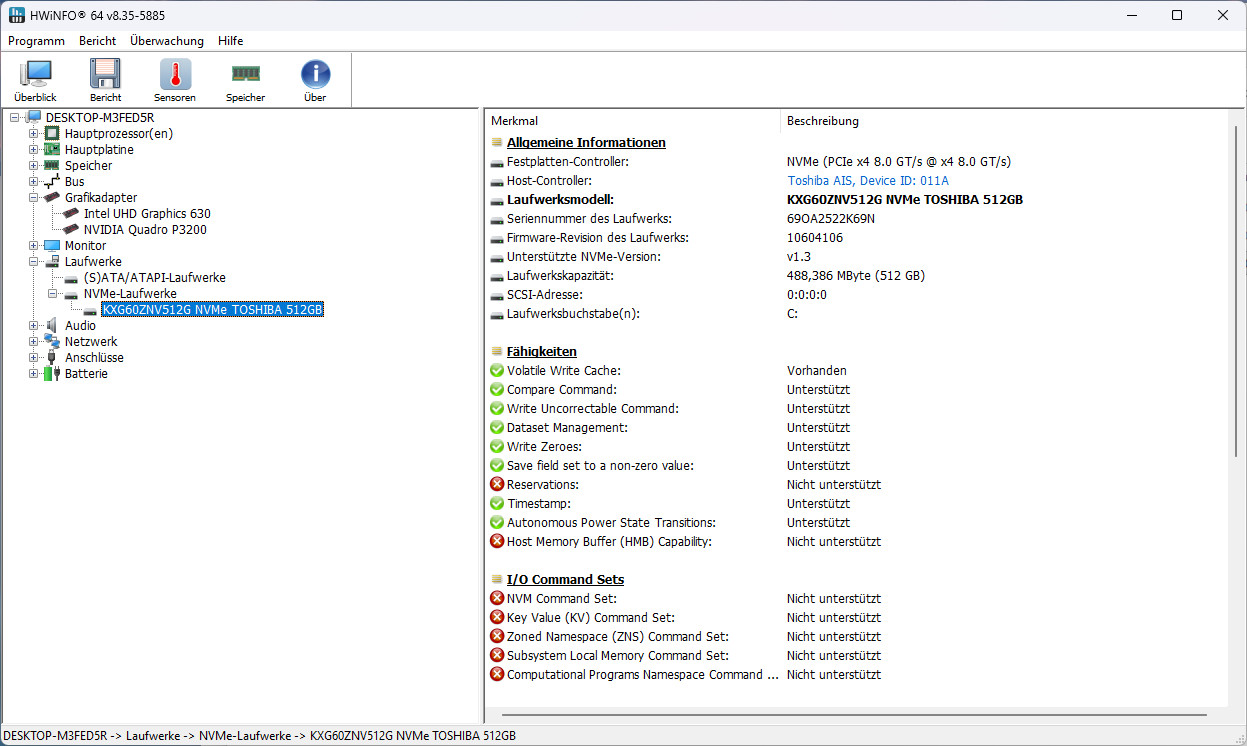The width and height of the screenshot is (1247, 746).
Task: Click the Merkmal column header
Action: coord(632,121)
